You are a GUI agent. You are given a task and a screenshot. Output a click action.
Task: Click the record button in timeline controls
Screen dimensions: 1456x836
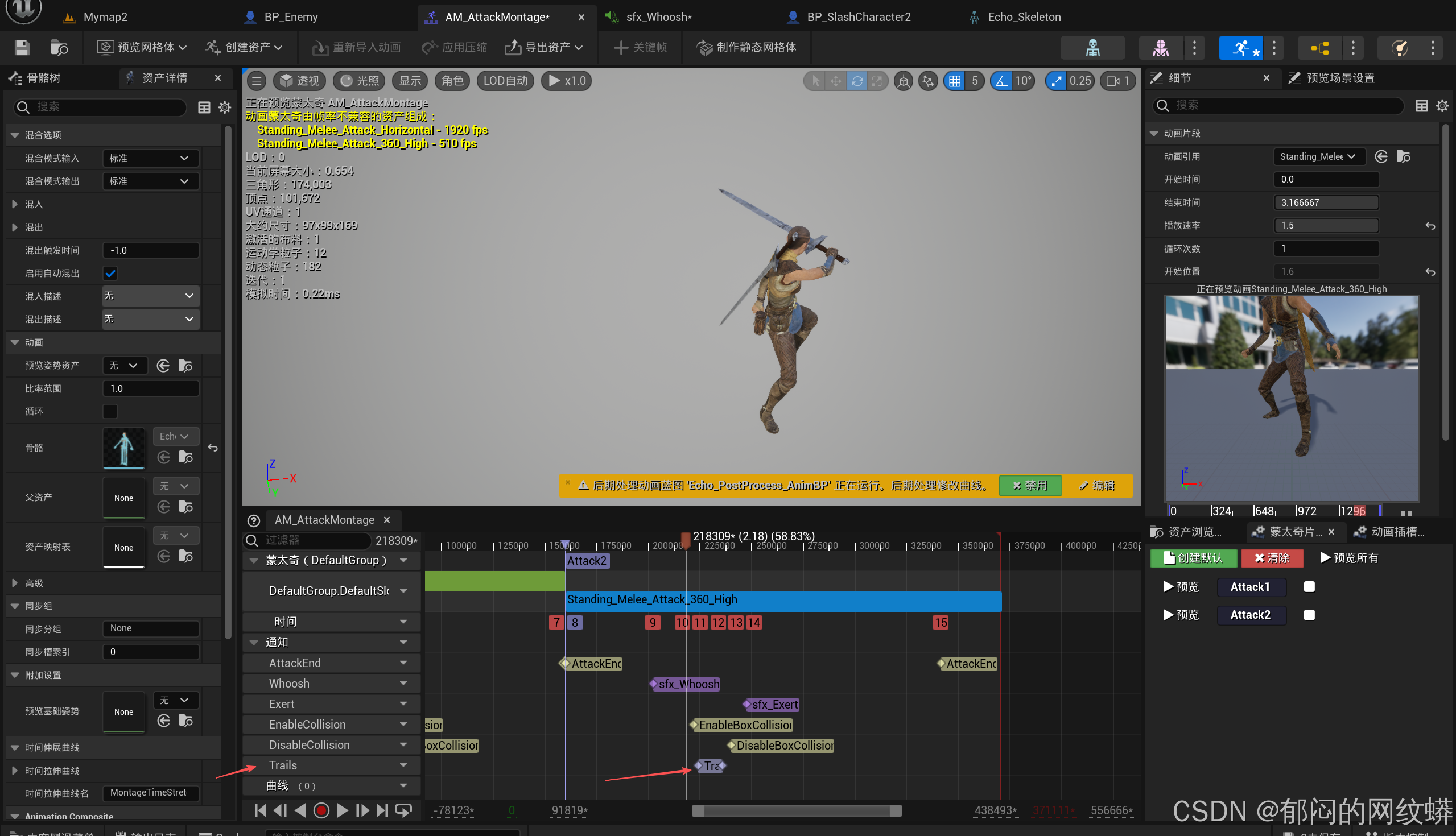pyautogui.click(x=321, y=810)
